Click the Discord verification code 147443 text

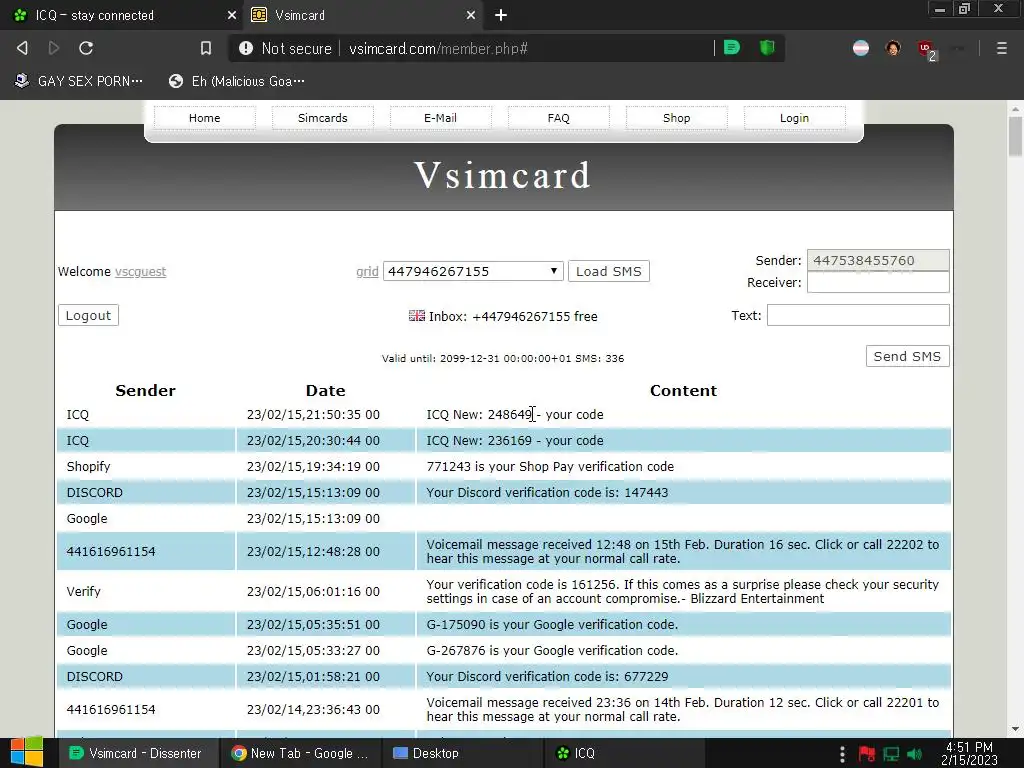pyautogui.click(x=547, y=492)
